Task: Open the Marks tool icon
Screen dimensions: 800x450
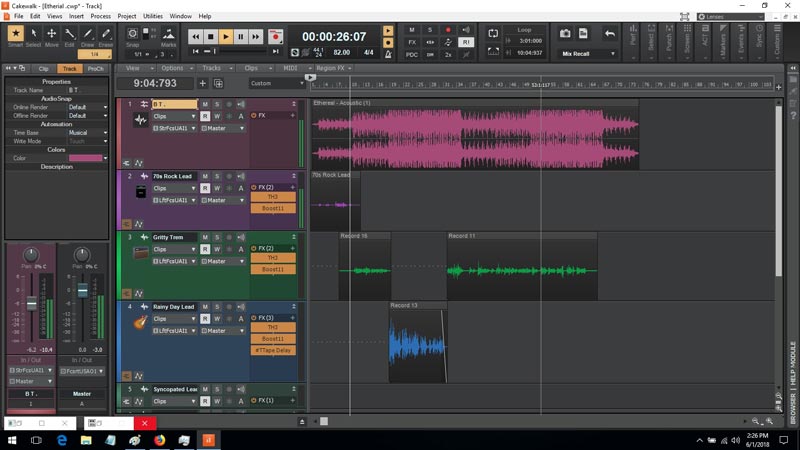Action: click(x=168, y=34)
